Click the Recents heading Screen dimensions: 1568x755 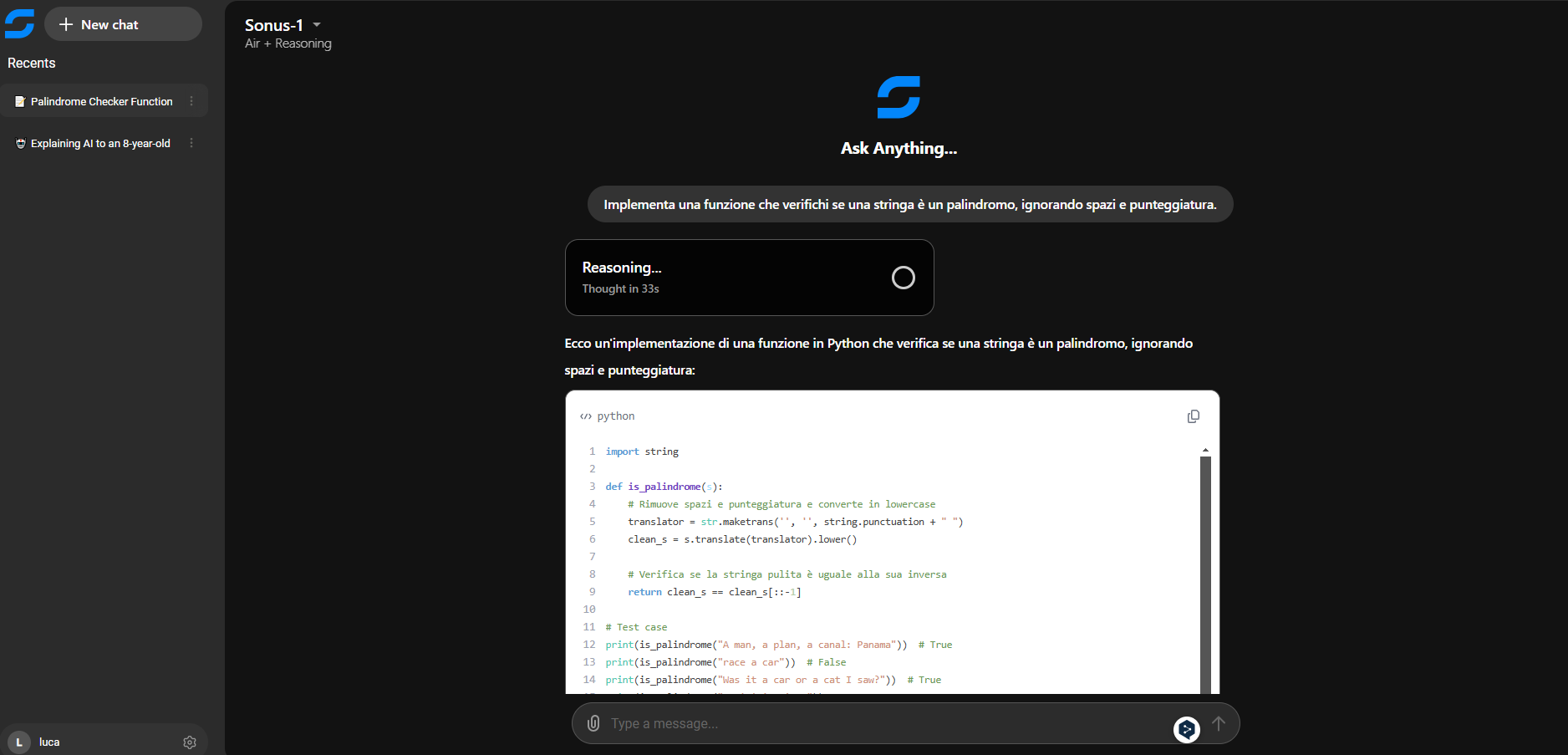click(32, 64)
